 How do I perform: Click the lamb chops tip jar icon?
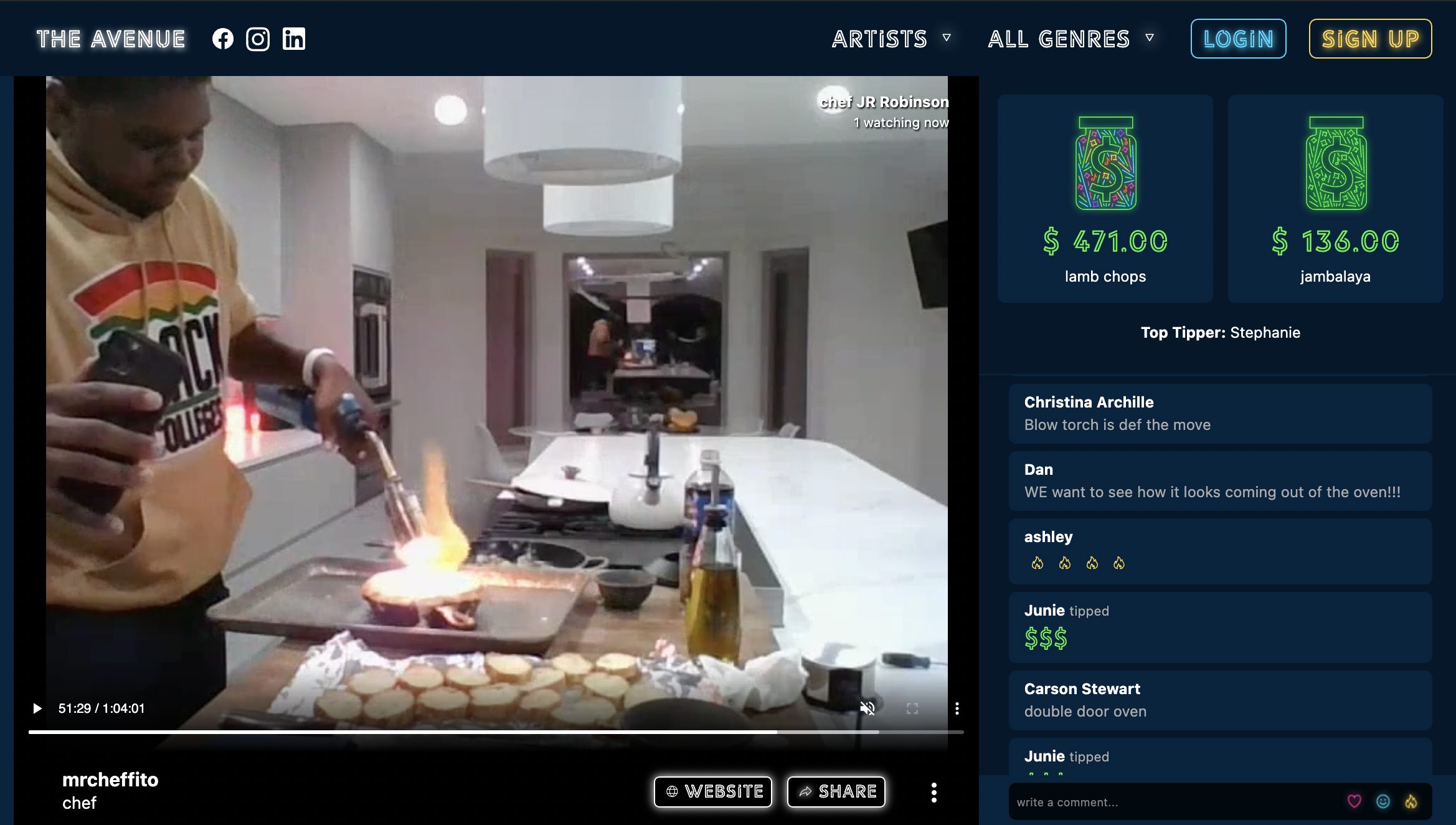coord(1105,163)
